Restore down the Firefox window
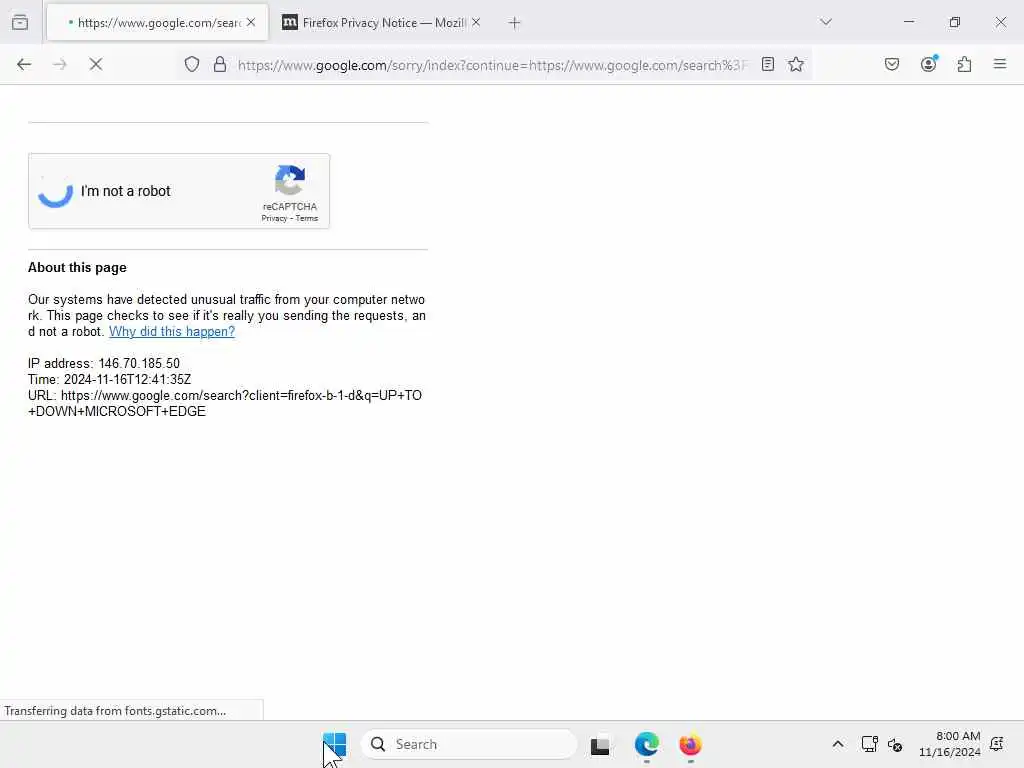 (955, 22)
